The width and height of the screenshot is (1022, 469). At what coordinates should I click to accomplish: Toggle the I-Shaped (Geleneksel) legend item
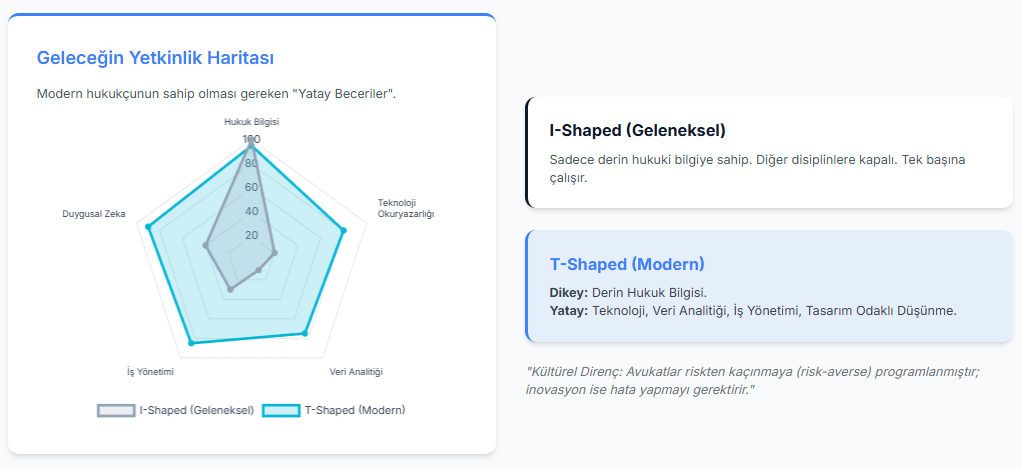point(196,410)
